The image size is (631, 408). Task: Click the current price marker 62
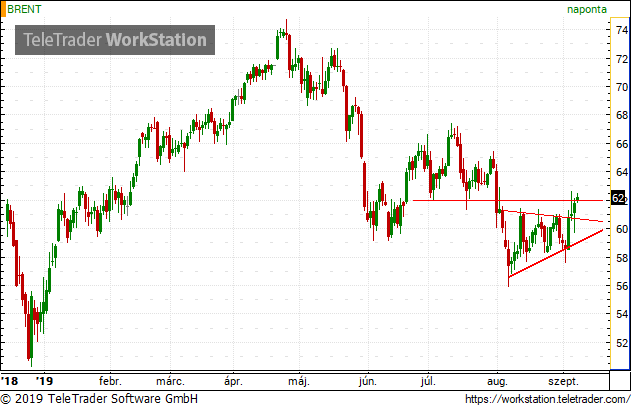[x=619, y=198]
